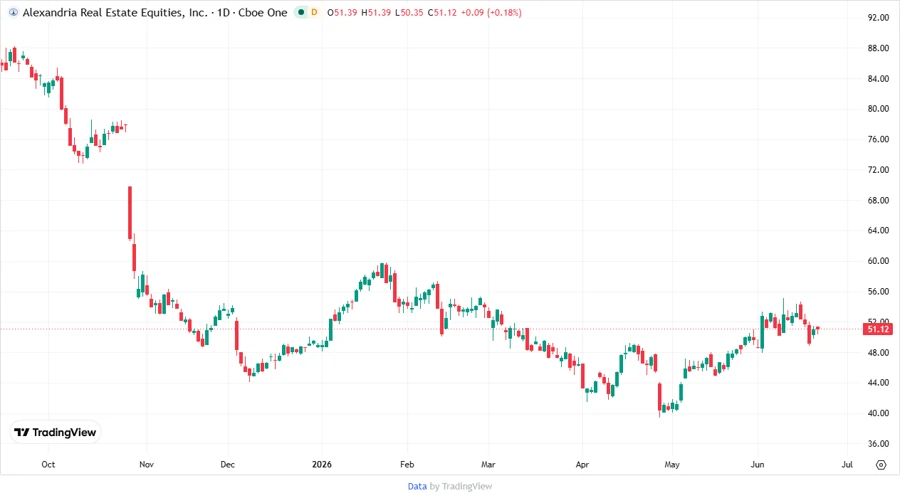The image size is (900, 498).
Task: Click the Oct label on time axis
Action: [x=48, y=464]
